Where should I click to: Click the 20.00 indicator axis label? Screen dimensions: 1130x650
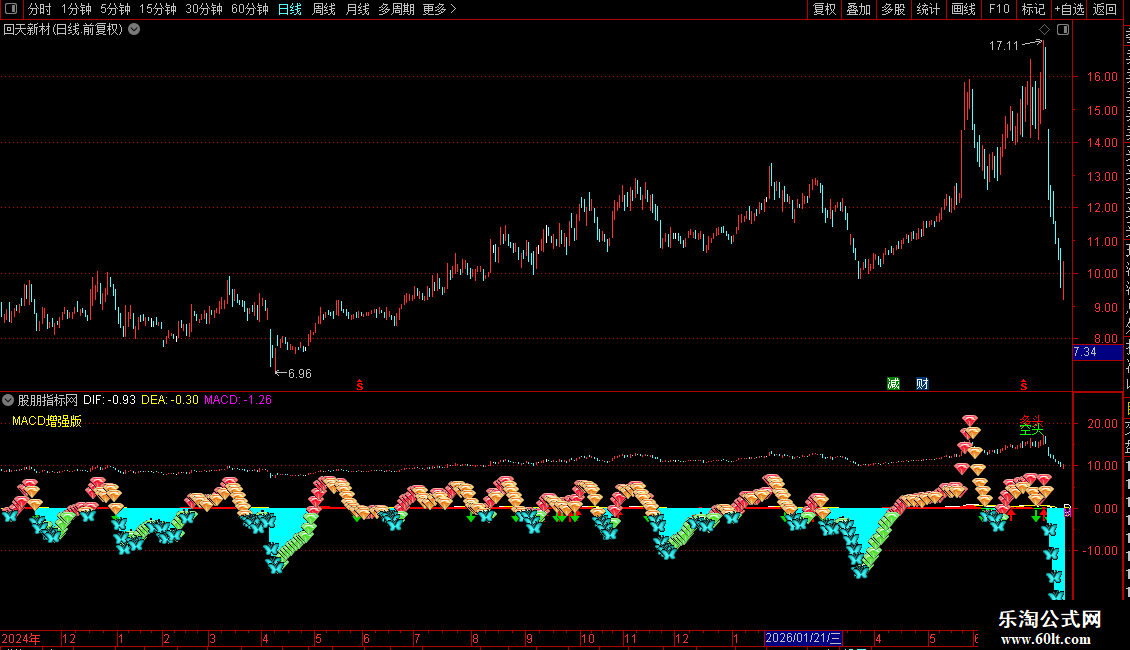[x=1102, y=424]
